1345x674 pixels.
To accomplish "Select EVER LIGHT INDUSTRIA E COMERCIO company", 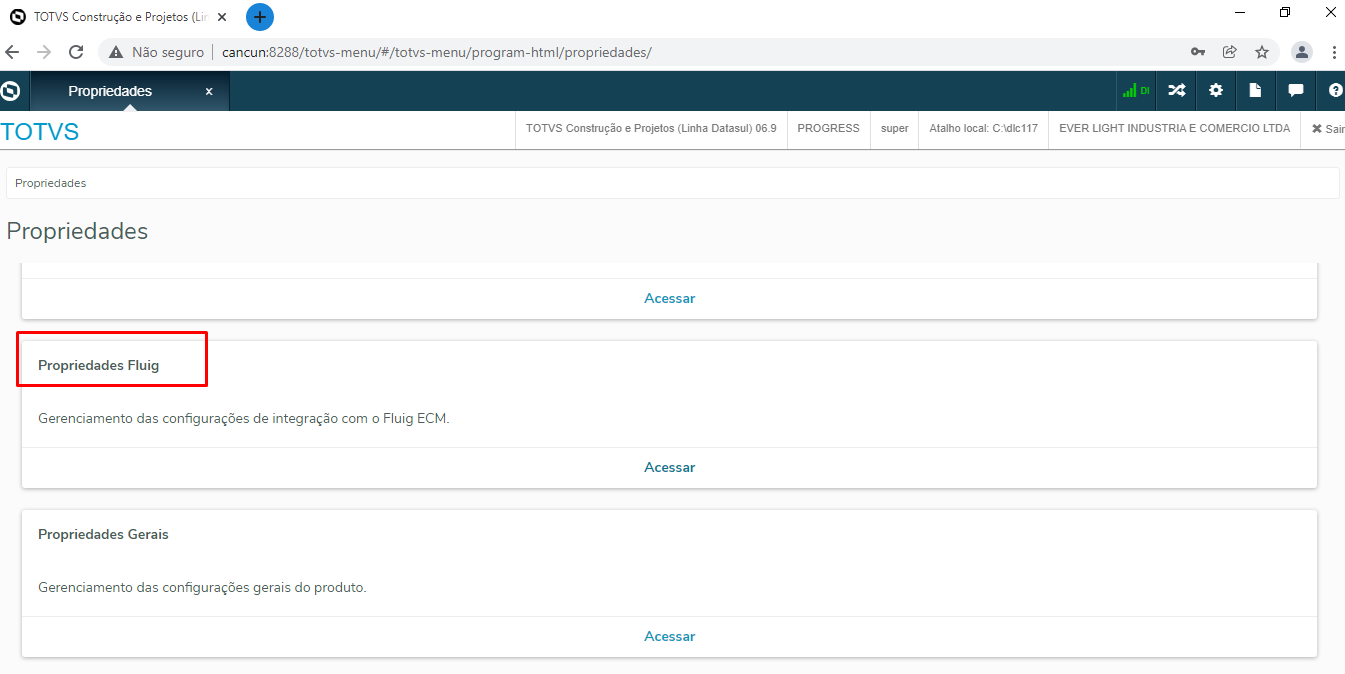I will point(1174,129).
